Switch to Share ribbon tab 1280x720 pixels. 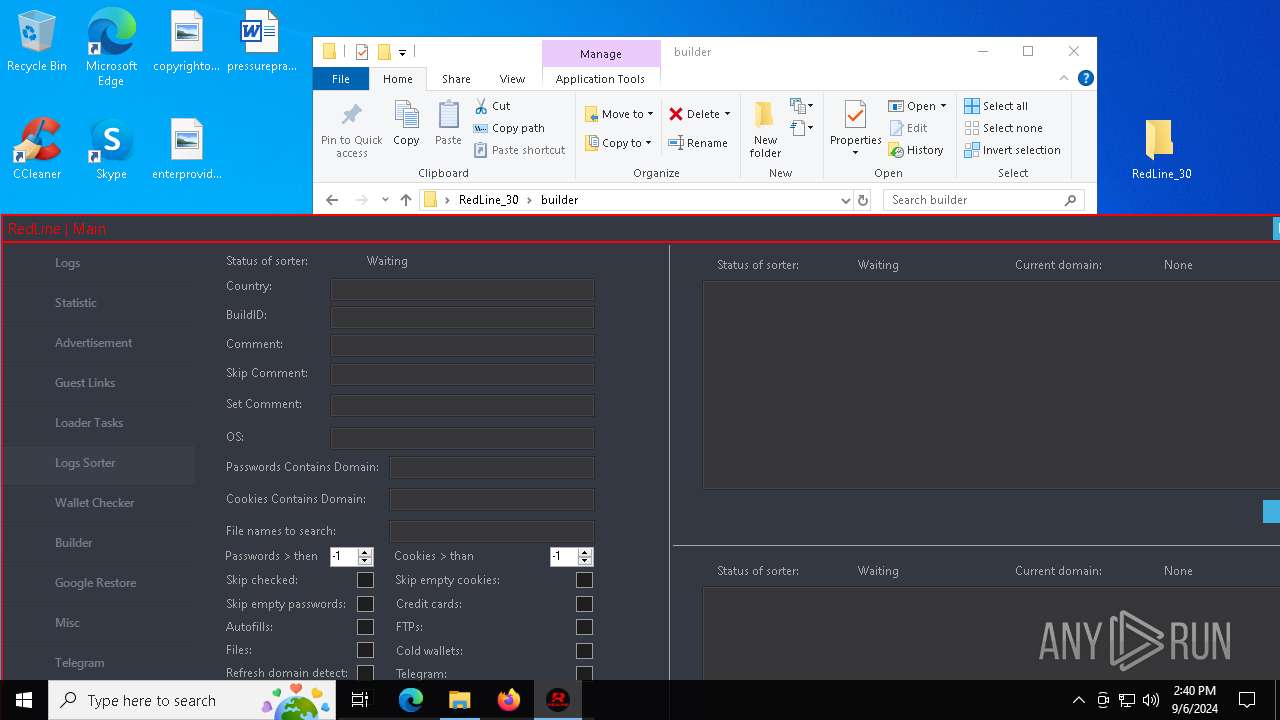click(456, 79)
